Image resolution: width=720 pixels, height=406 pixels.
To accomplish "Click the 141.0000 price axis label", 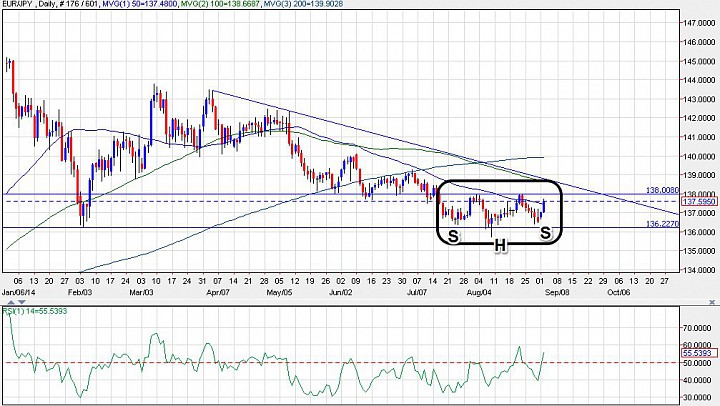I will tap(700, 137).
